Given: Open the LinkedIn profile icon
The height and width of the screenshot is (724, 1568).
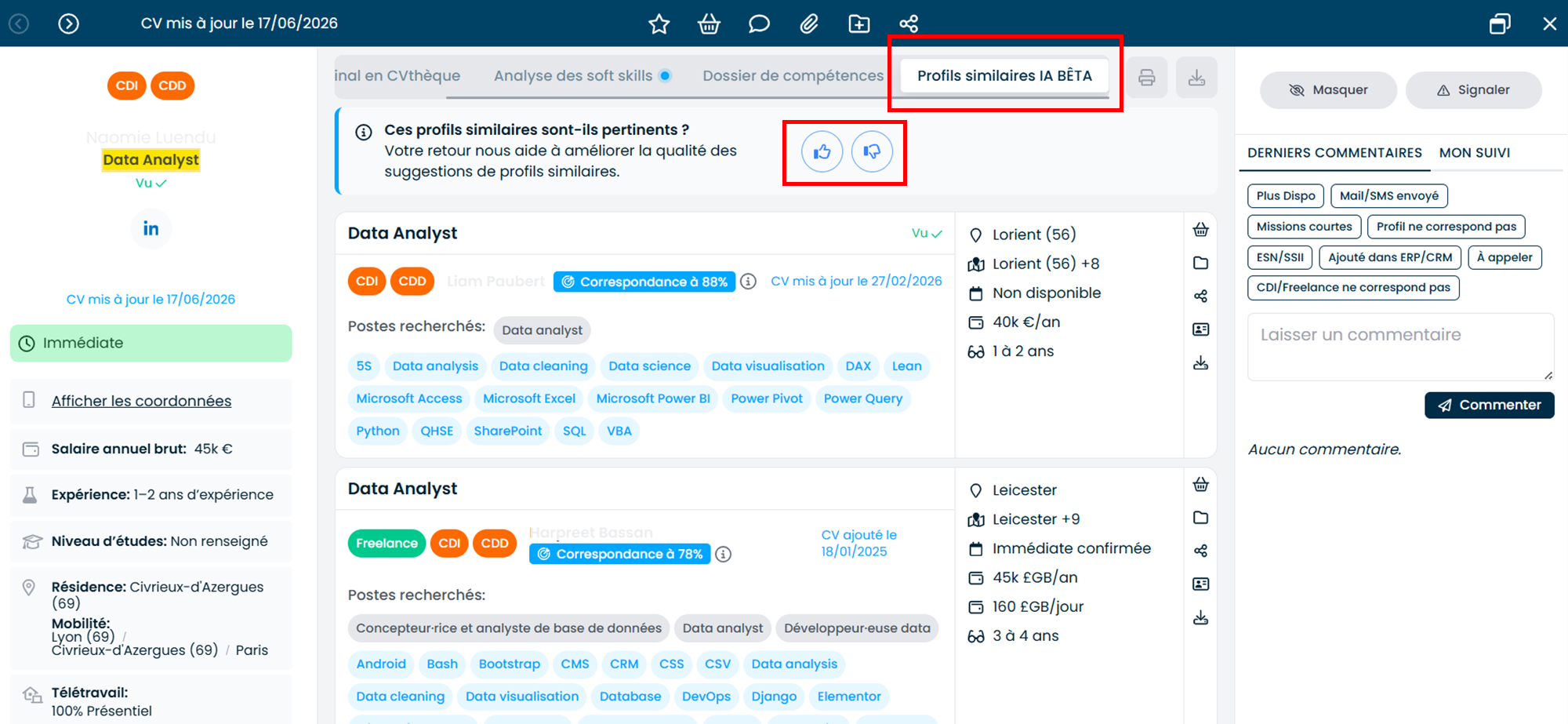Looking at the screenshot, I should [x=151, y=228].
